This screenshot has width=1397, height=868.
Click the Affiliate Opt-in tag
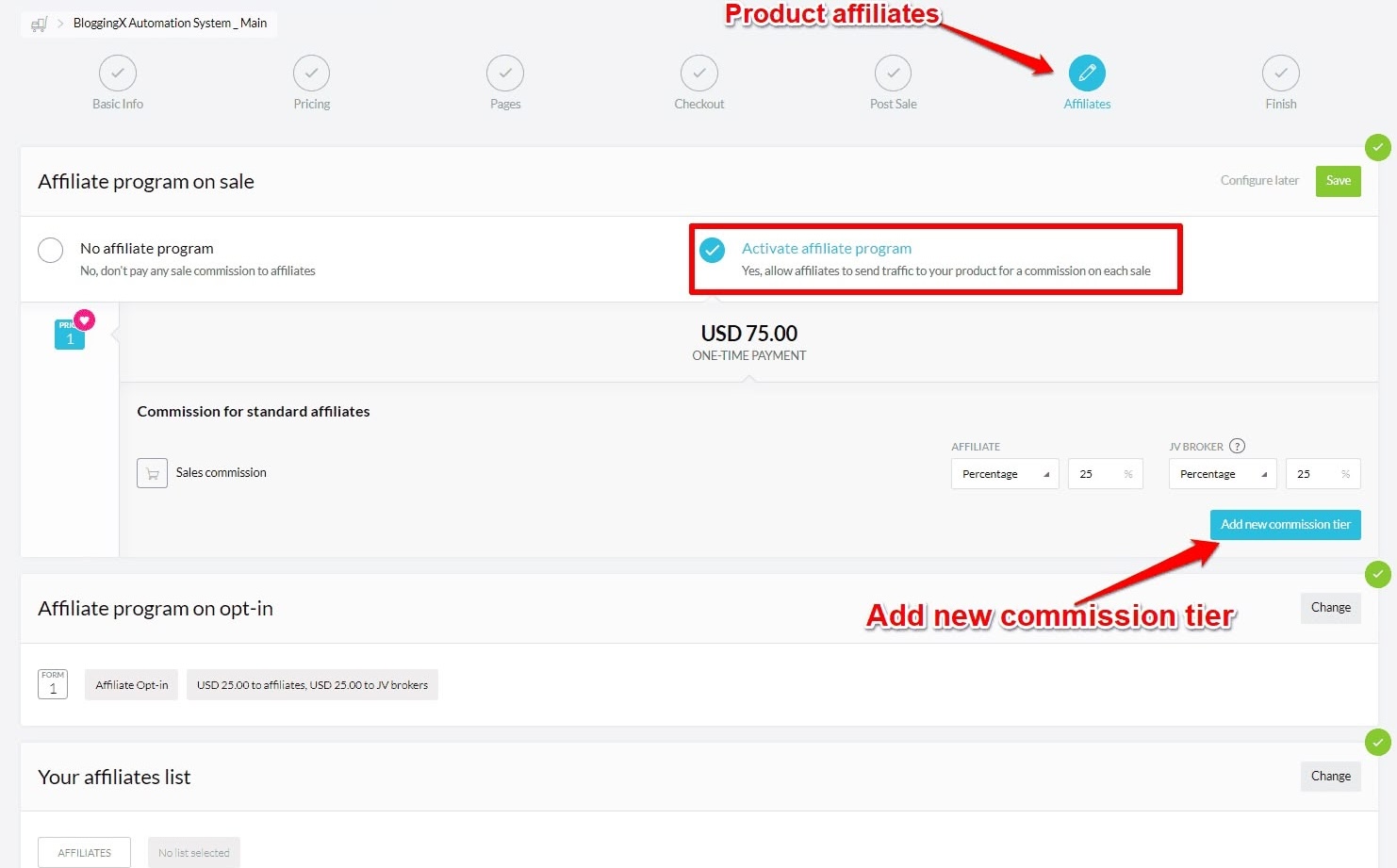click(132, 685)
